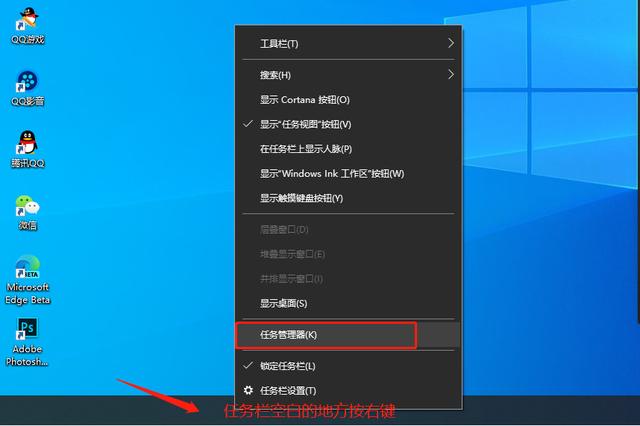The image size is (640, 426).
Task: Expand the 搜索(H) submenu
Action: coord(348,75)
